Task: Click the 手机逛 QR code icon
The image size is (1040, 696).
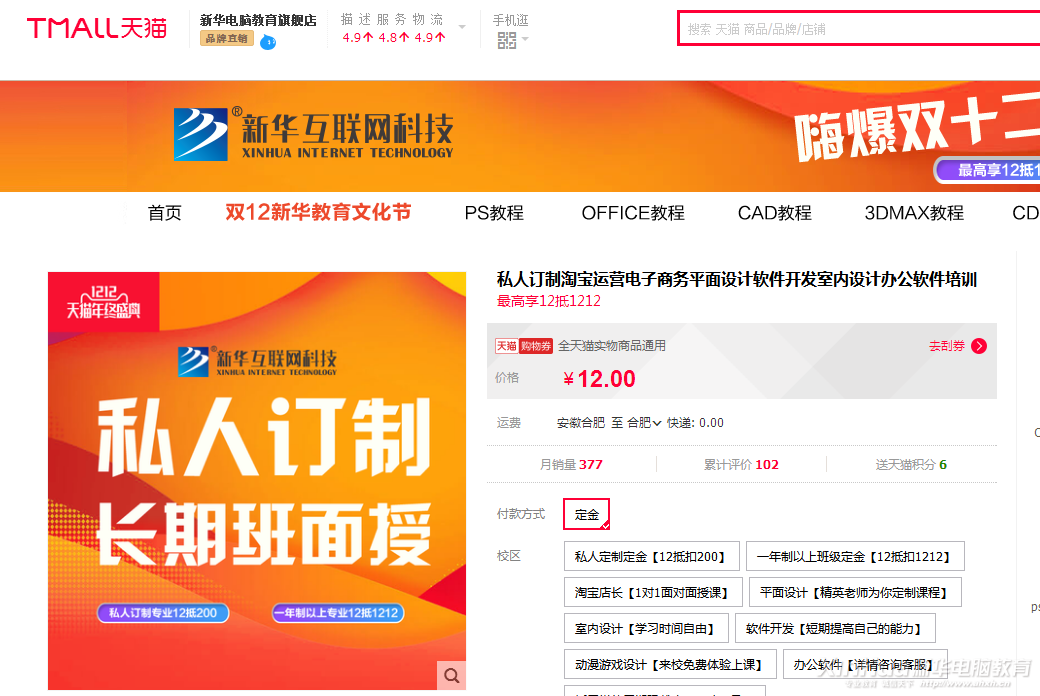Action: [x=507, y=40]
